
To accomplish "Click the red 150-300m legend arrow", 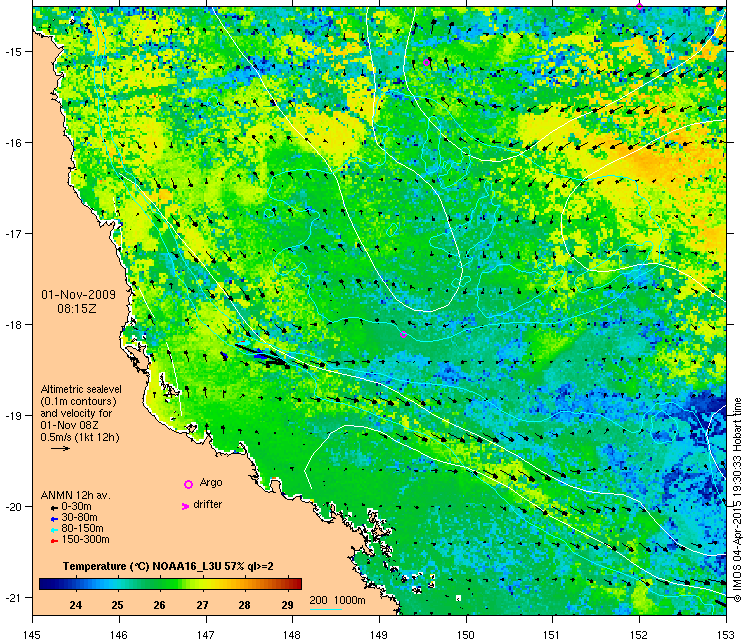I will (54, 541).
